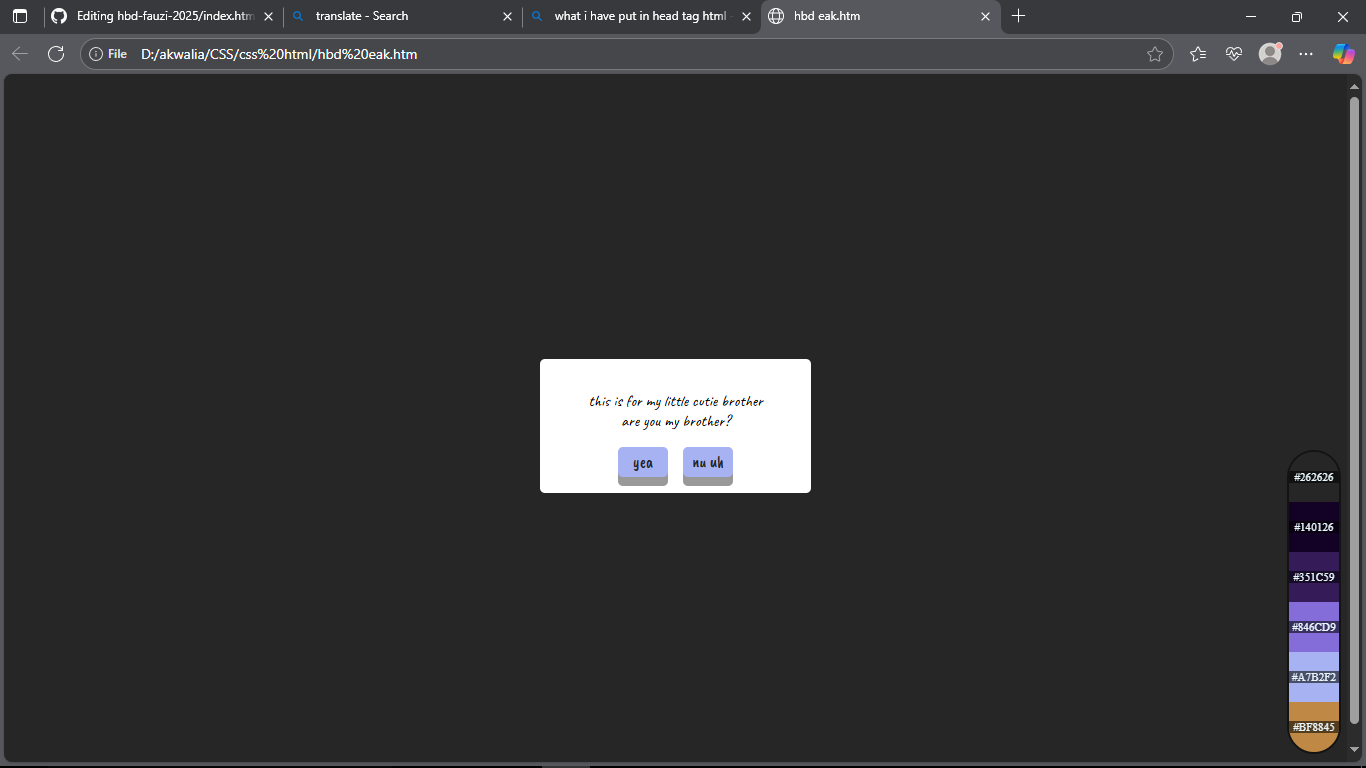Close the translate - Search tab
The width and height of the screenshot is (1366, 768).
(507, 16)
